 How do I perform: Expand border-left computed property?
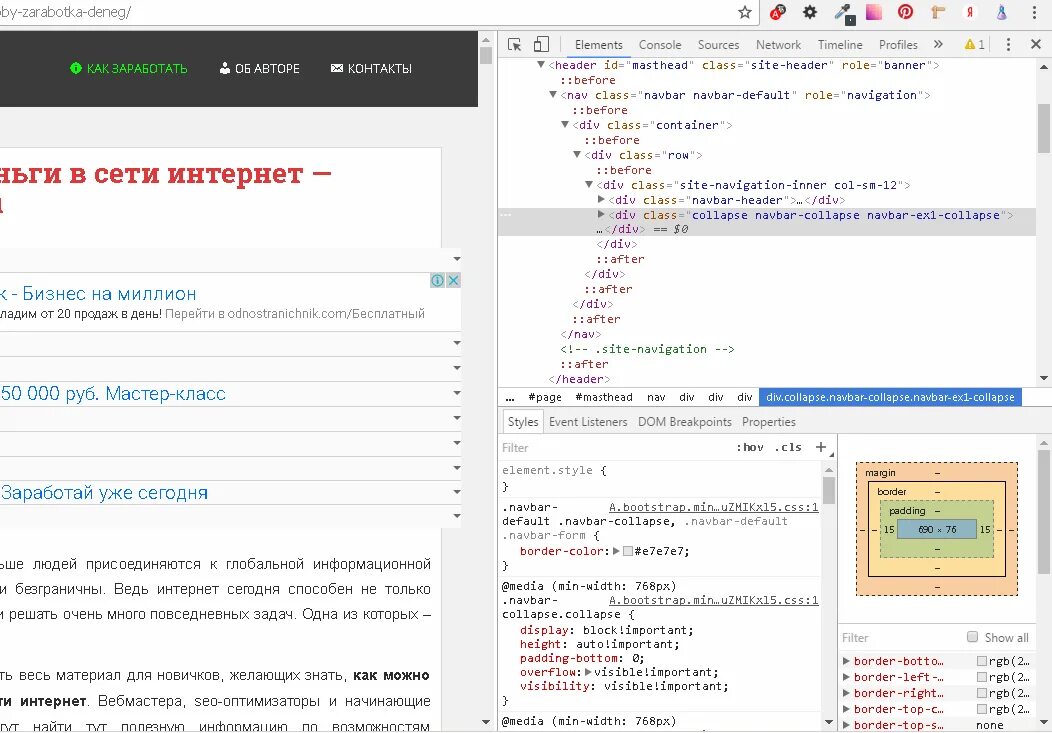point(846,677)
